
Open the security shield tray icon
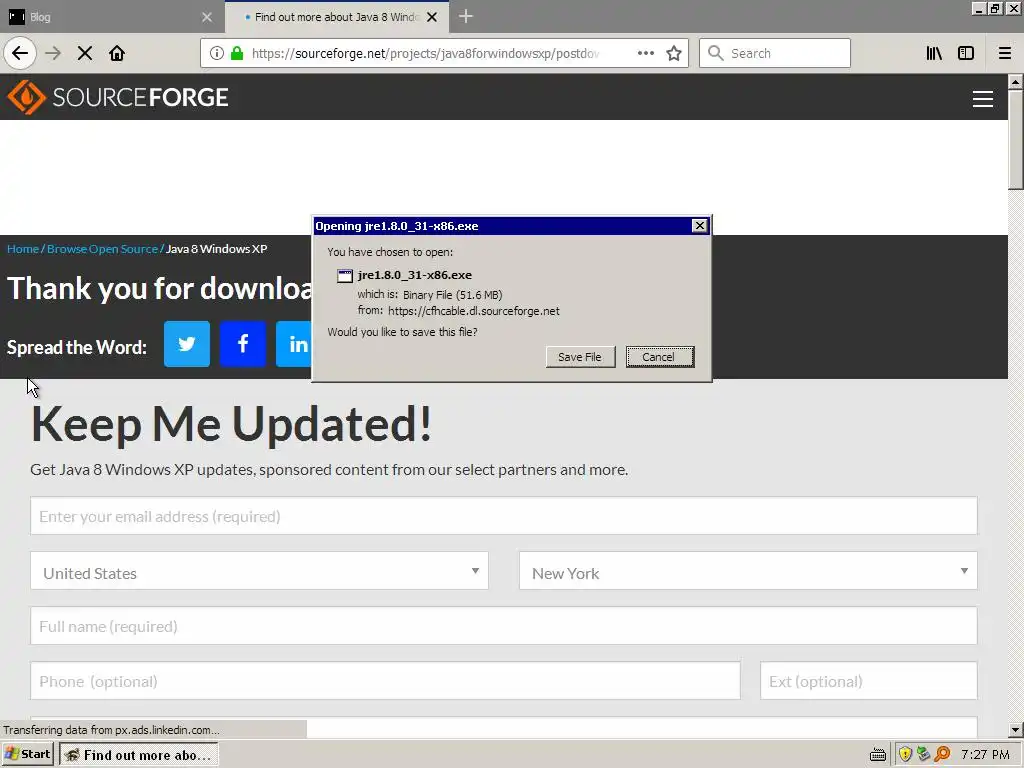coord(904,754)
